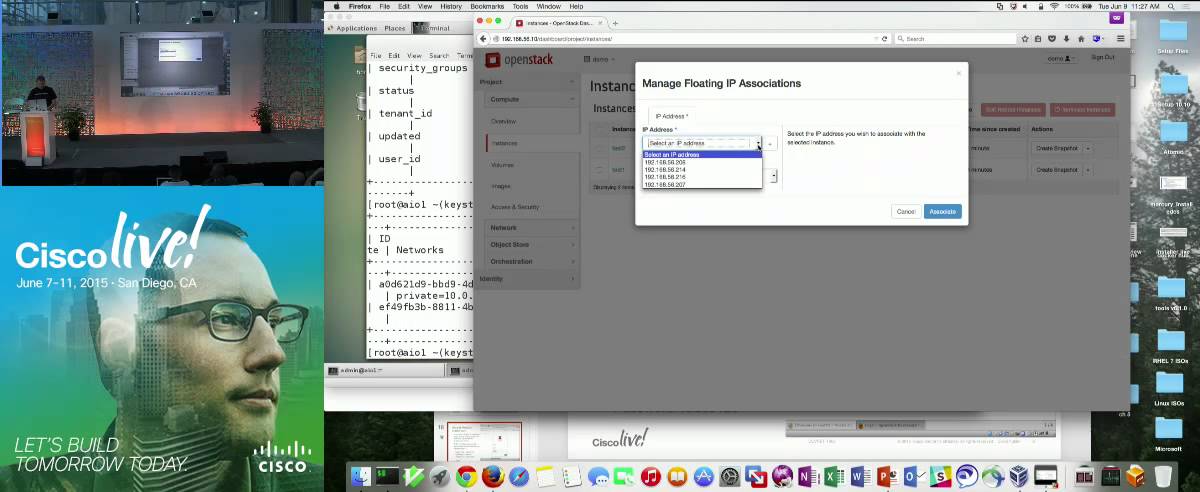Choose 192.168.56.216 from the IP list
1200x492 pixels.
point(702,177)
